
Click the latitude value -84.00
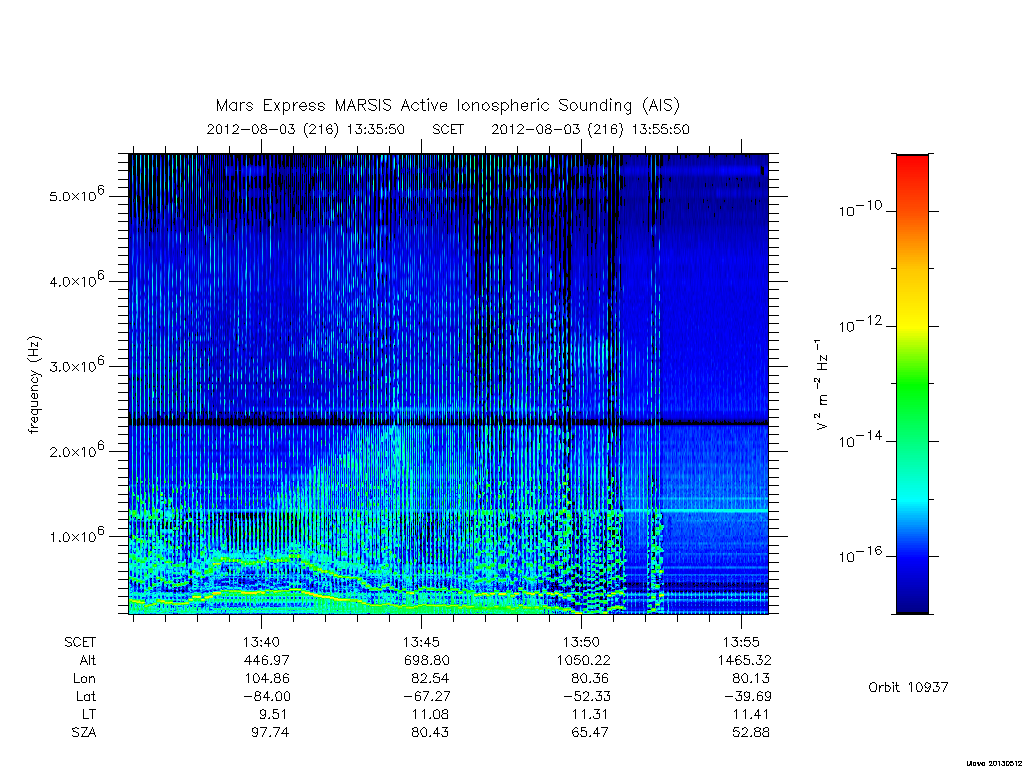(267, 696)
